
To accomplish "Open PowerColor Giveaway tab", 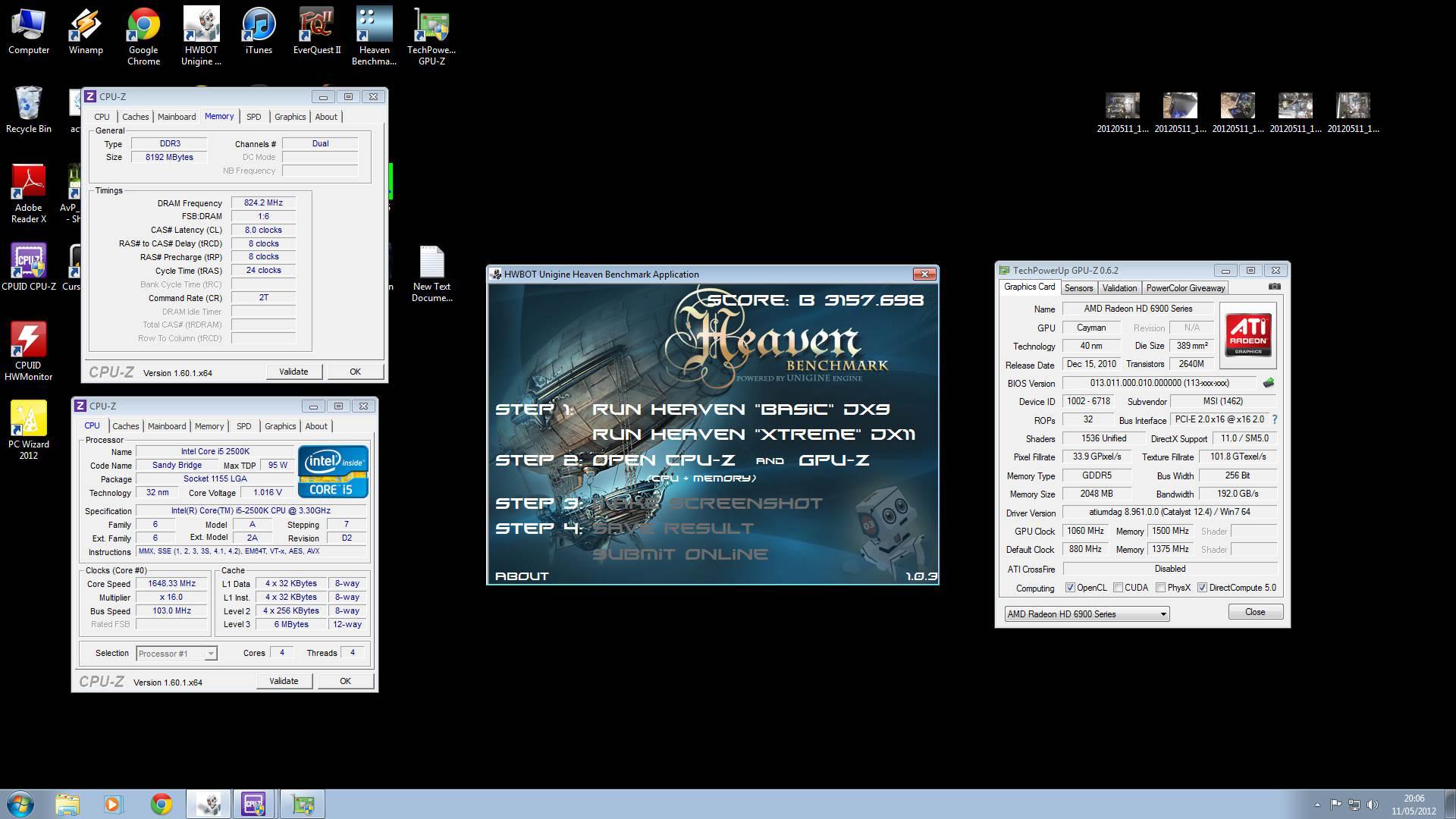I will pyautogui.click(x=1185, y=288).
